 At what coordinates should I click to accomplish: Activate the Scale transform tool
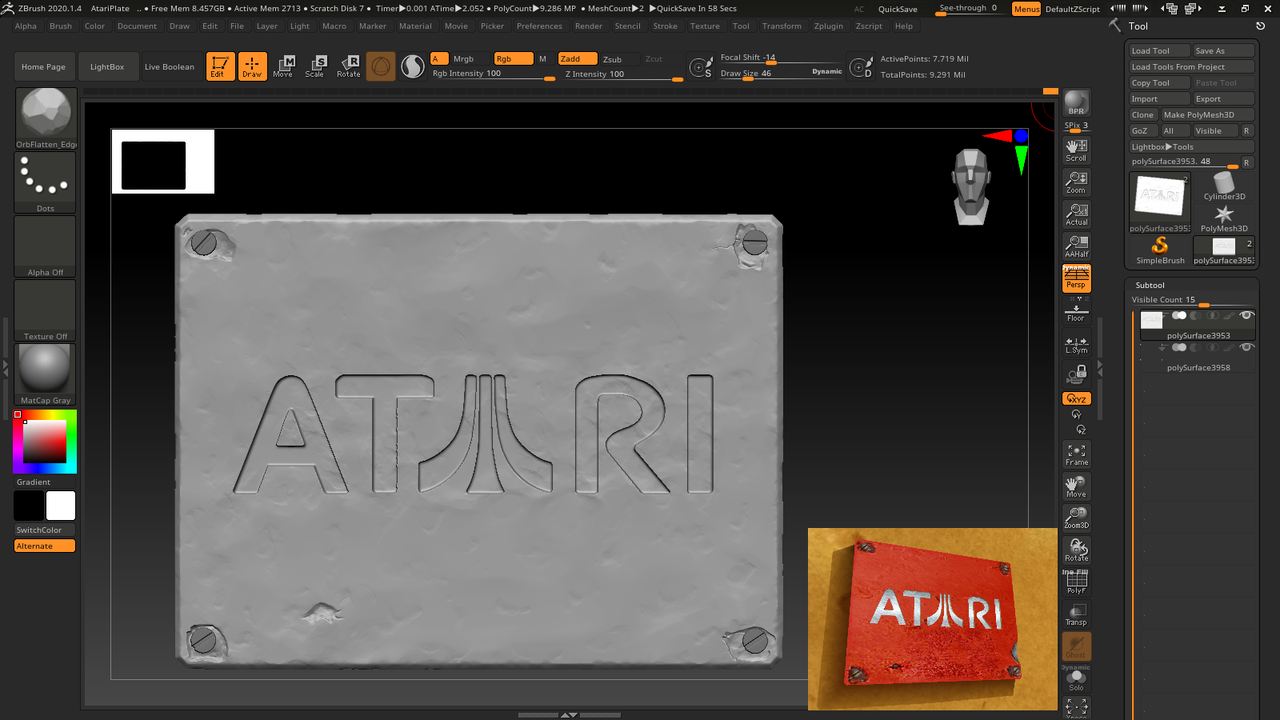pos(315,66)
